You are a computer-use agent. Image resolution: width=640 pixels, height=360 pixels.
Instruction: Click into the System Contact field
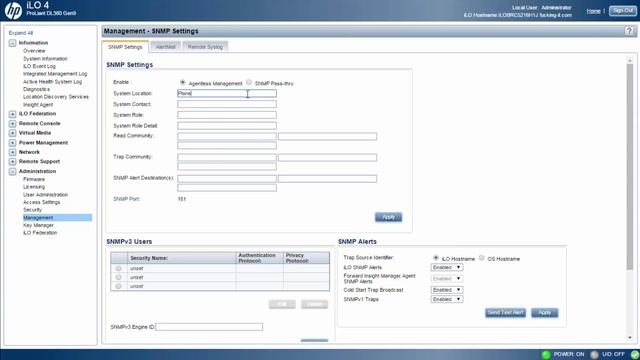(x=227, y=104)
